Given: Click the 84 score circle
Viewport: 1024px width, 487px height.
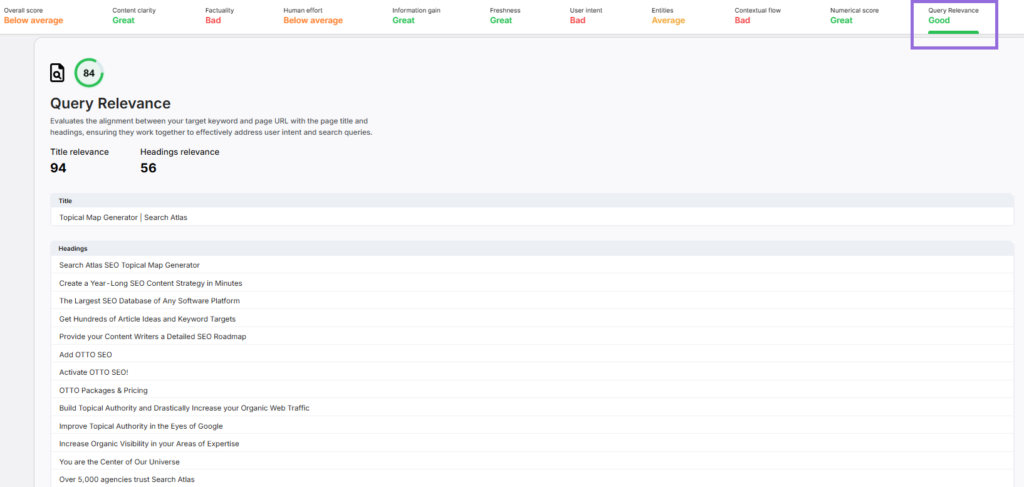Looking at the screenshot, I should (x=89, y=73).
